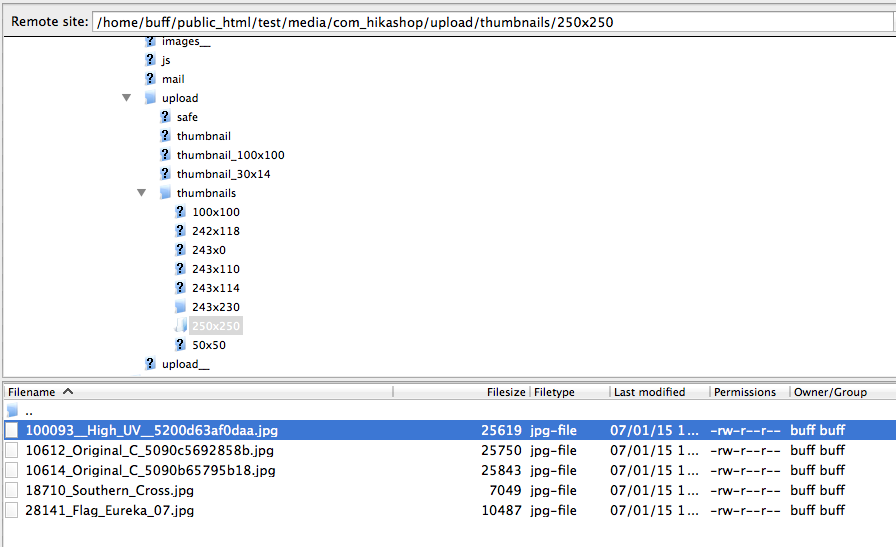Click the 100x100 folder icon
Screen dimensions: 896x547
click(180, 211)
